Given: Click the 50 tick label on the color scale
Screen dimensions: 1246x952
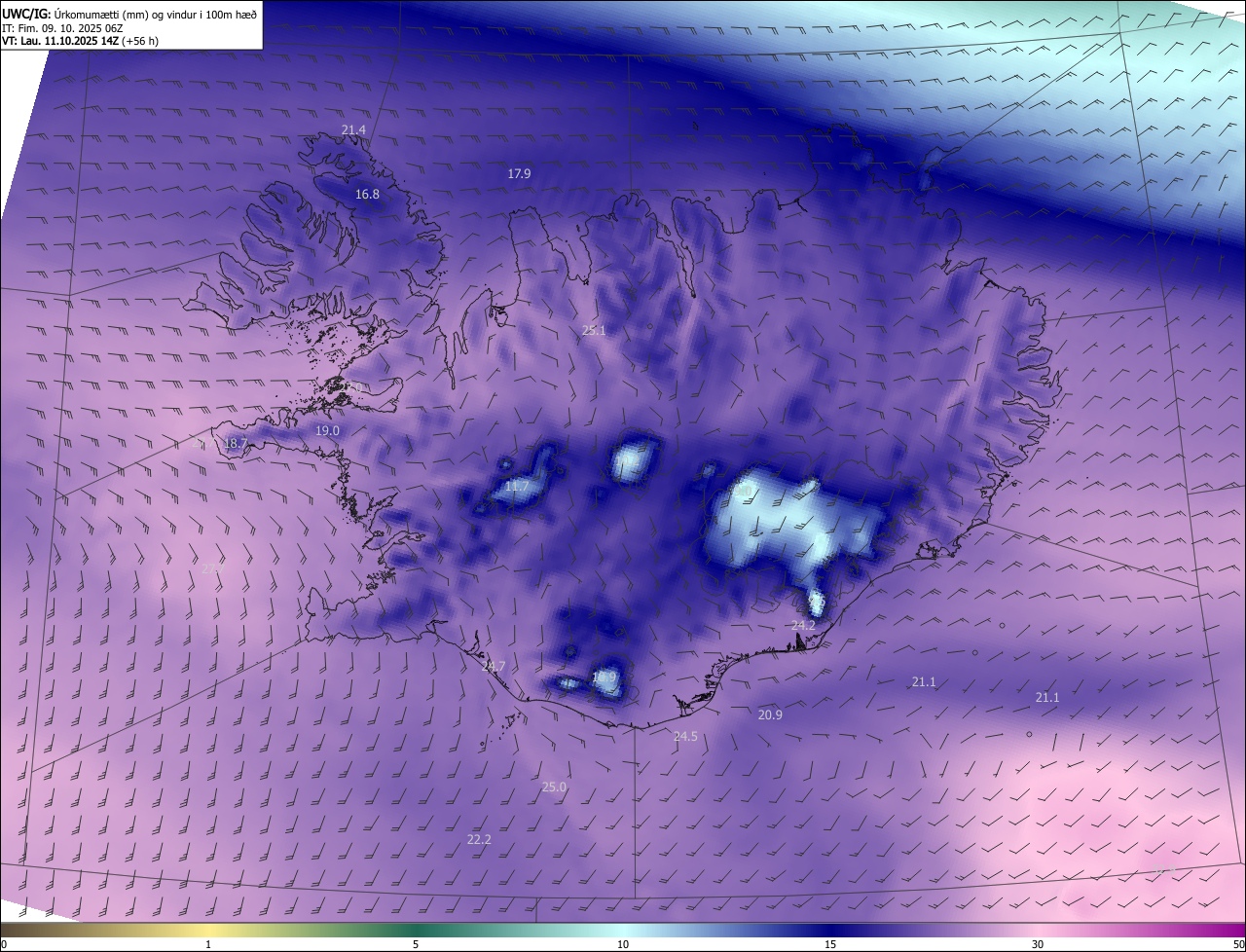Looking at the screenshot, I should coord(1238,944).
